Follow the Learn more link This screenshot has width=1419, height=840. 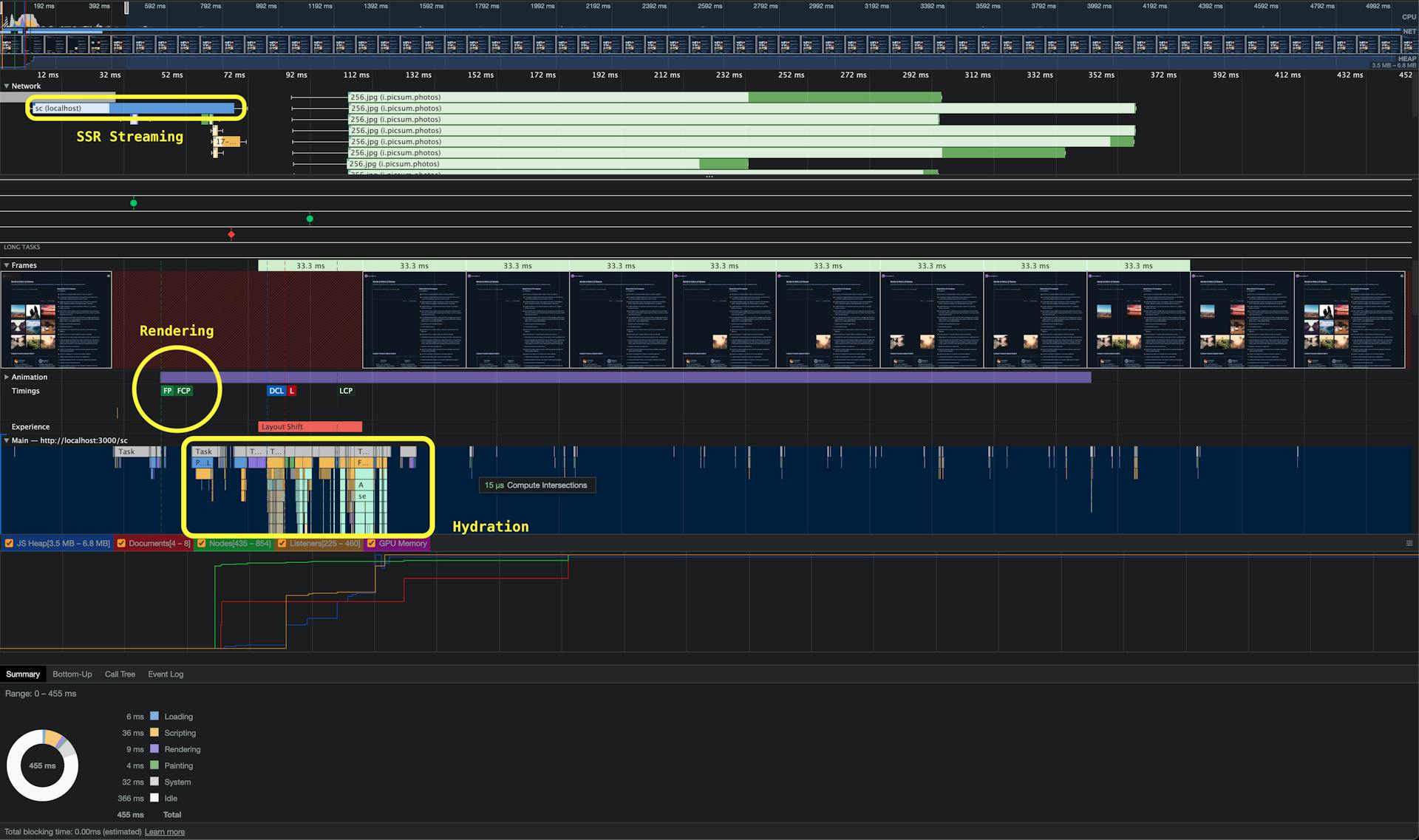tap(165, 832)
